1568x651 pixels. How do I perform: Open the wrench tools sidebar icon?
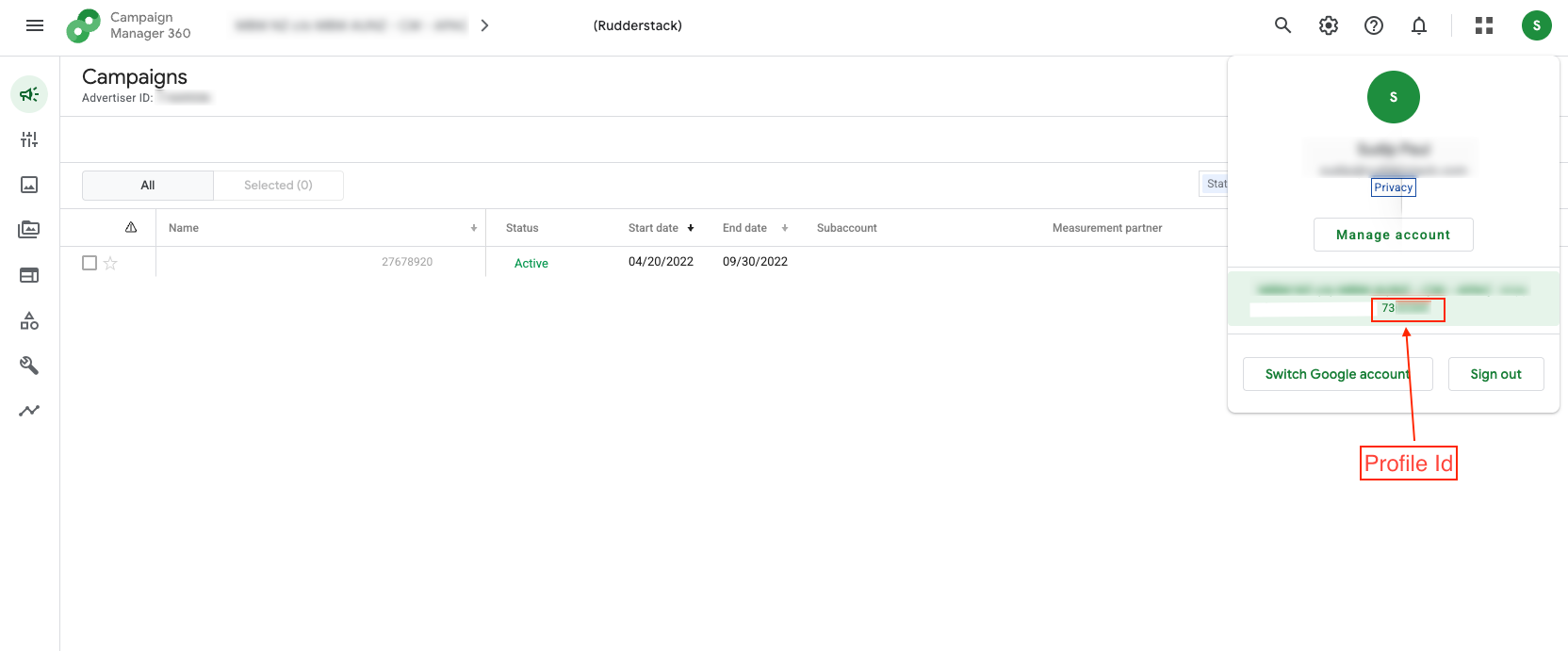pos(29,366)
